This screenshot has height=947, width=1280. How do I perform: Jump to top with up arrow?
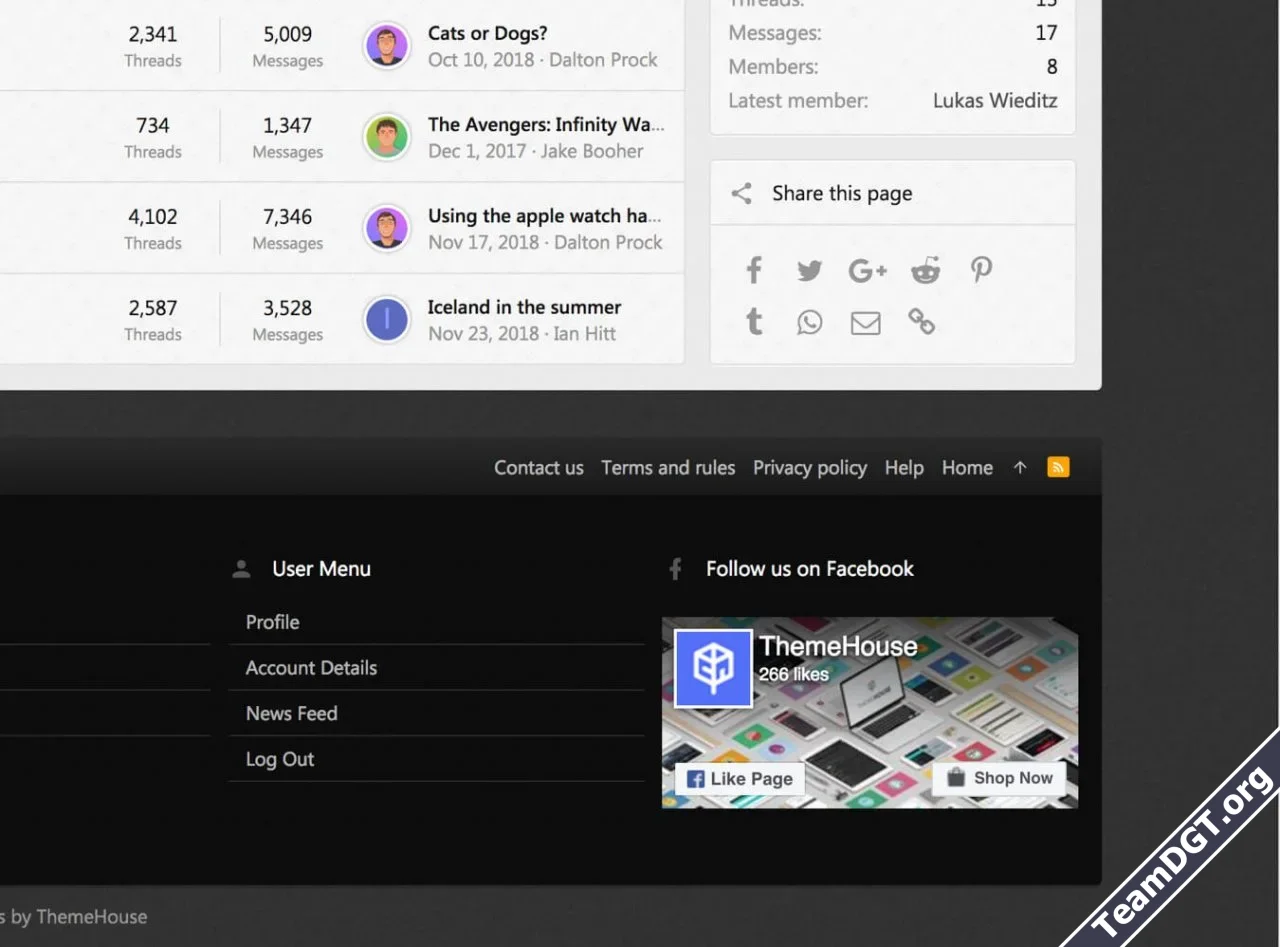[1020, 467]
